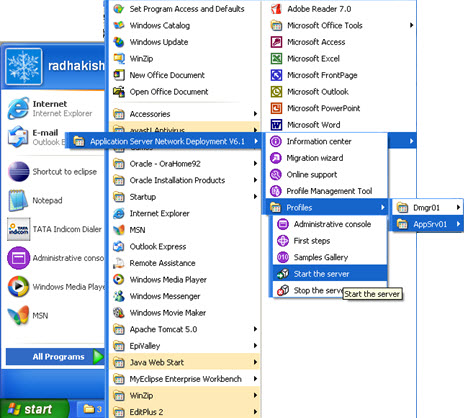Expand the Apache Tomcat 5.0 arrow

click(x=255, y=329)
